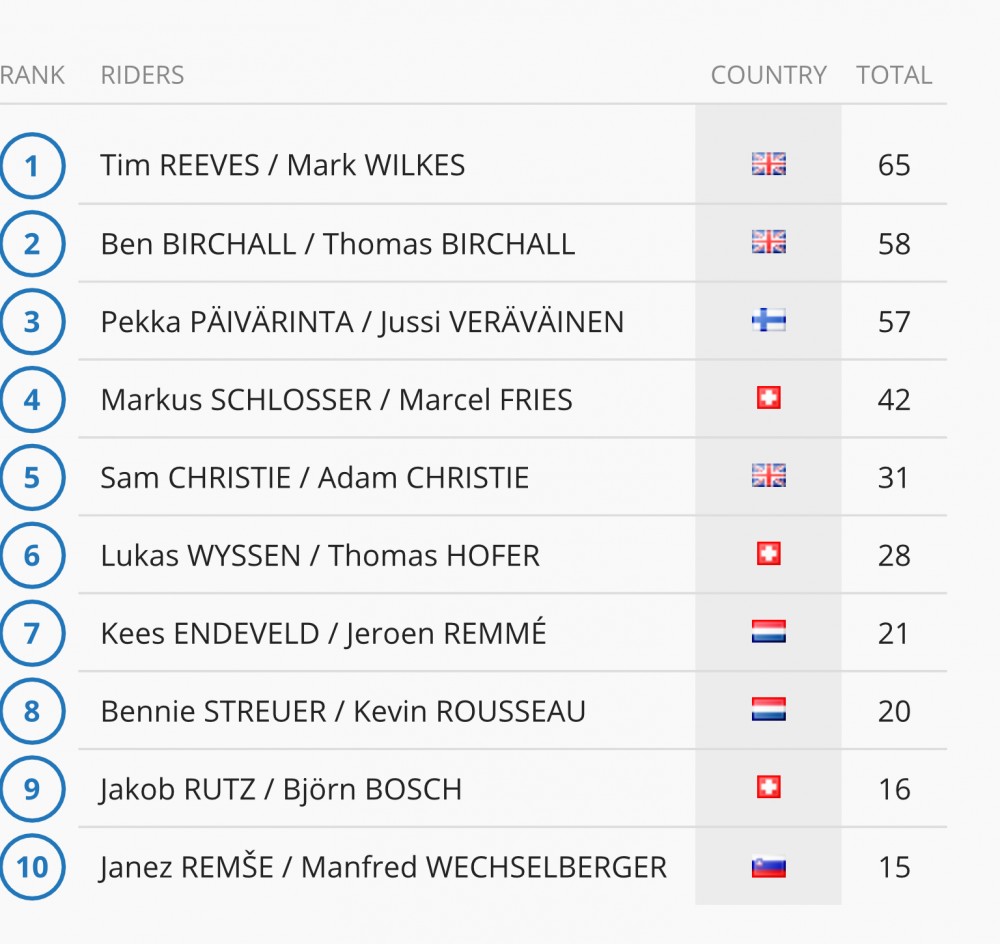Open Bennie STREUER / Kevin ROUSSEAU entry
The image size is (1000, 944).
pos(343,711)
